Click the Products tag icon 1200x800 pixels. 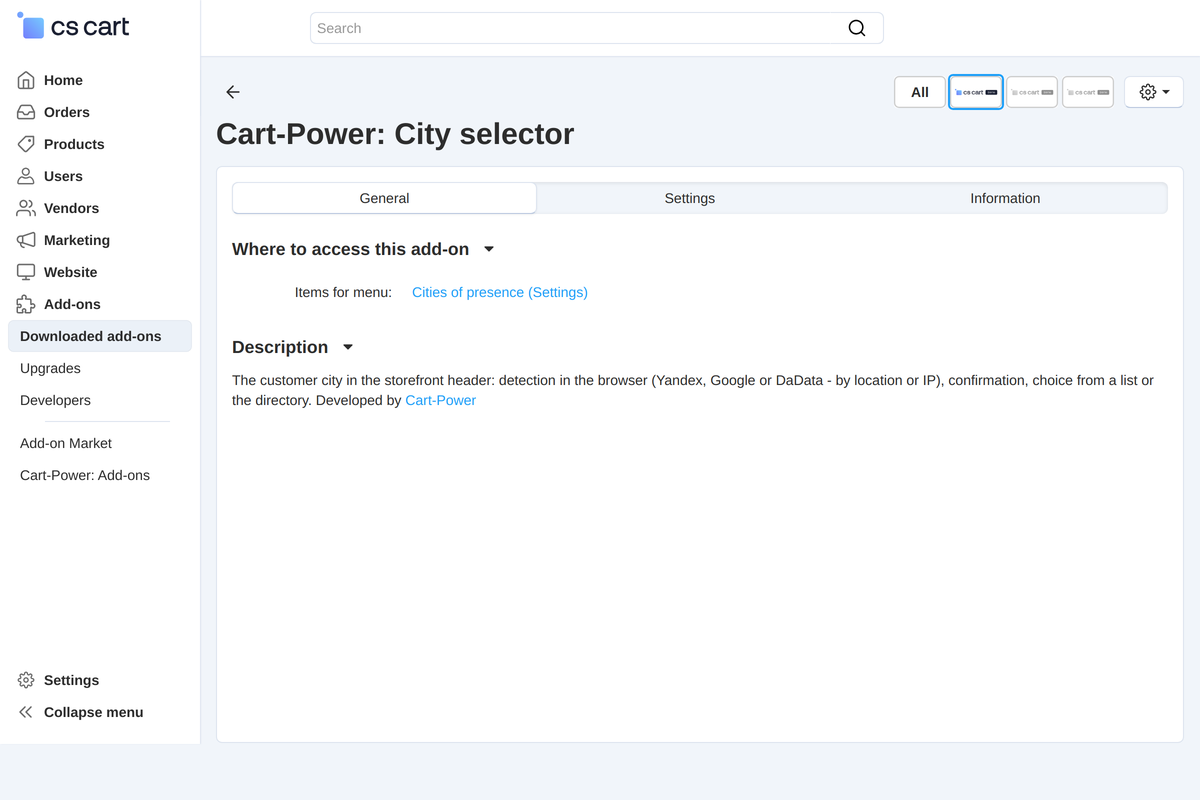point(26,144)
